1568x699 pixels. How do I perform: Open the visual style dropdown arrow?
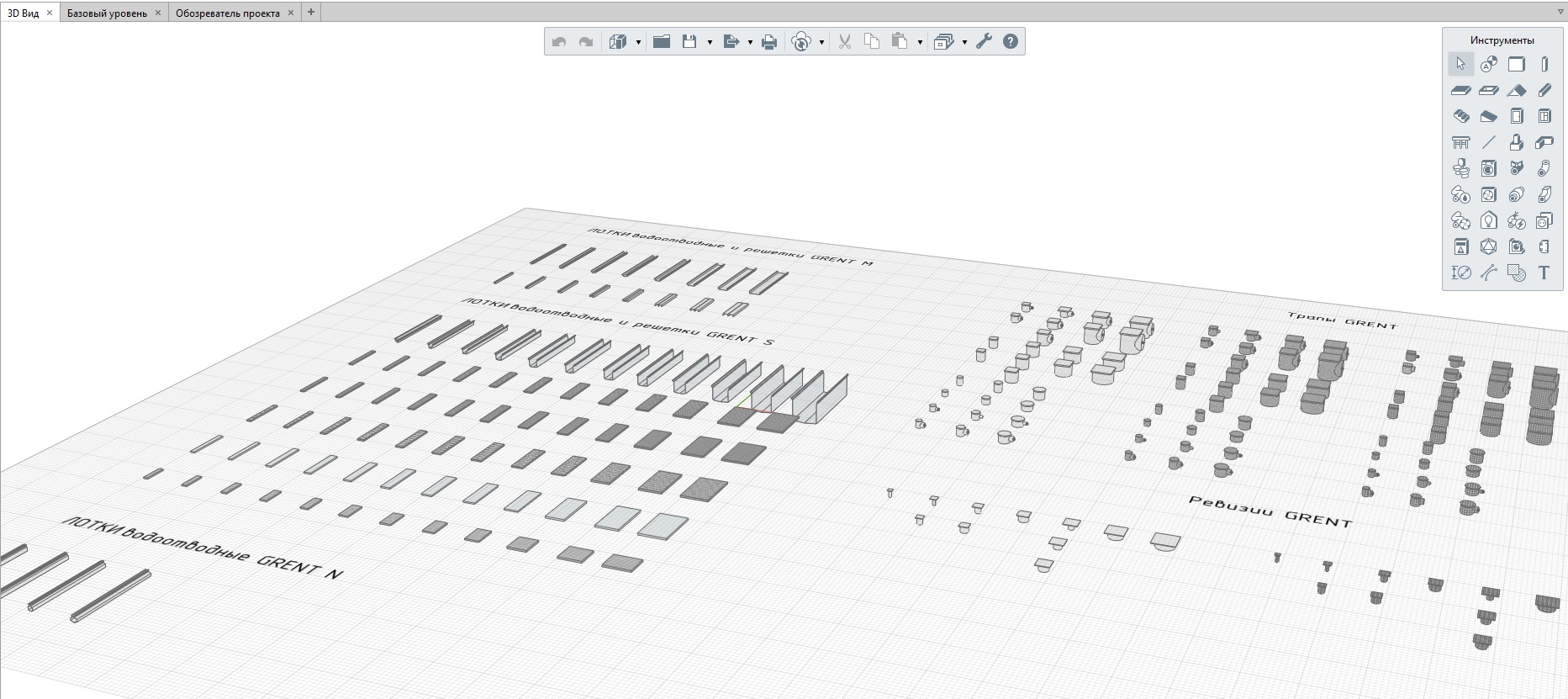pyautogui.click(x=638, y=42)
